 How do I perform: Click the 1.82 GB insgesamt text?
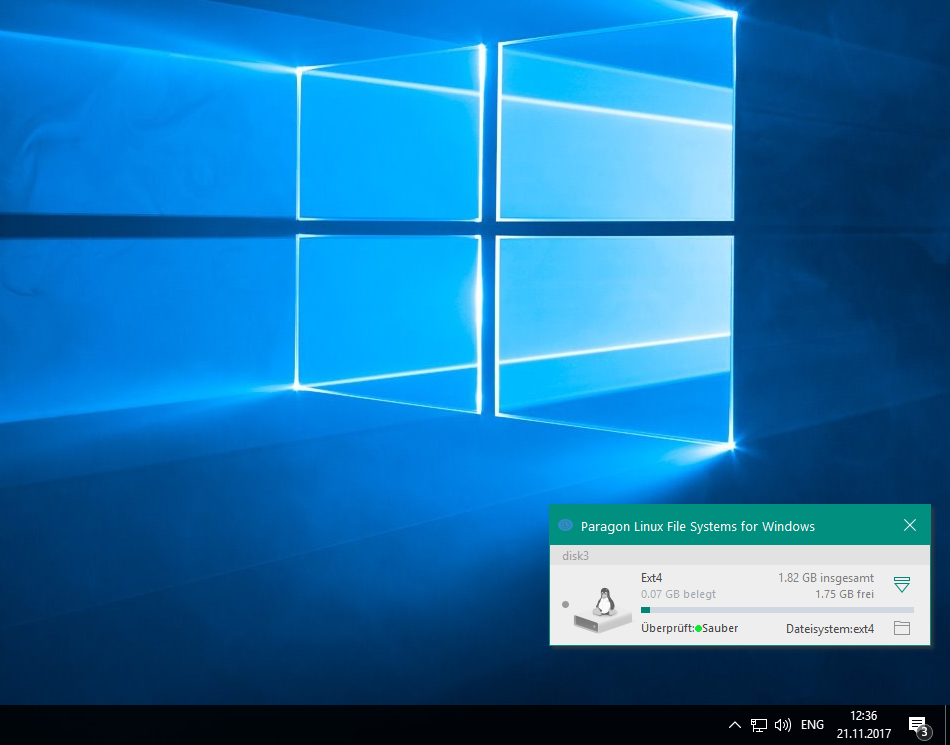pos(826,578)
